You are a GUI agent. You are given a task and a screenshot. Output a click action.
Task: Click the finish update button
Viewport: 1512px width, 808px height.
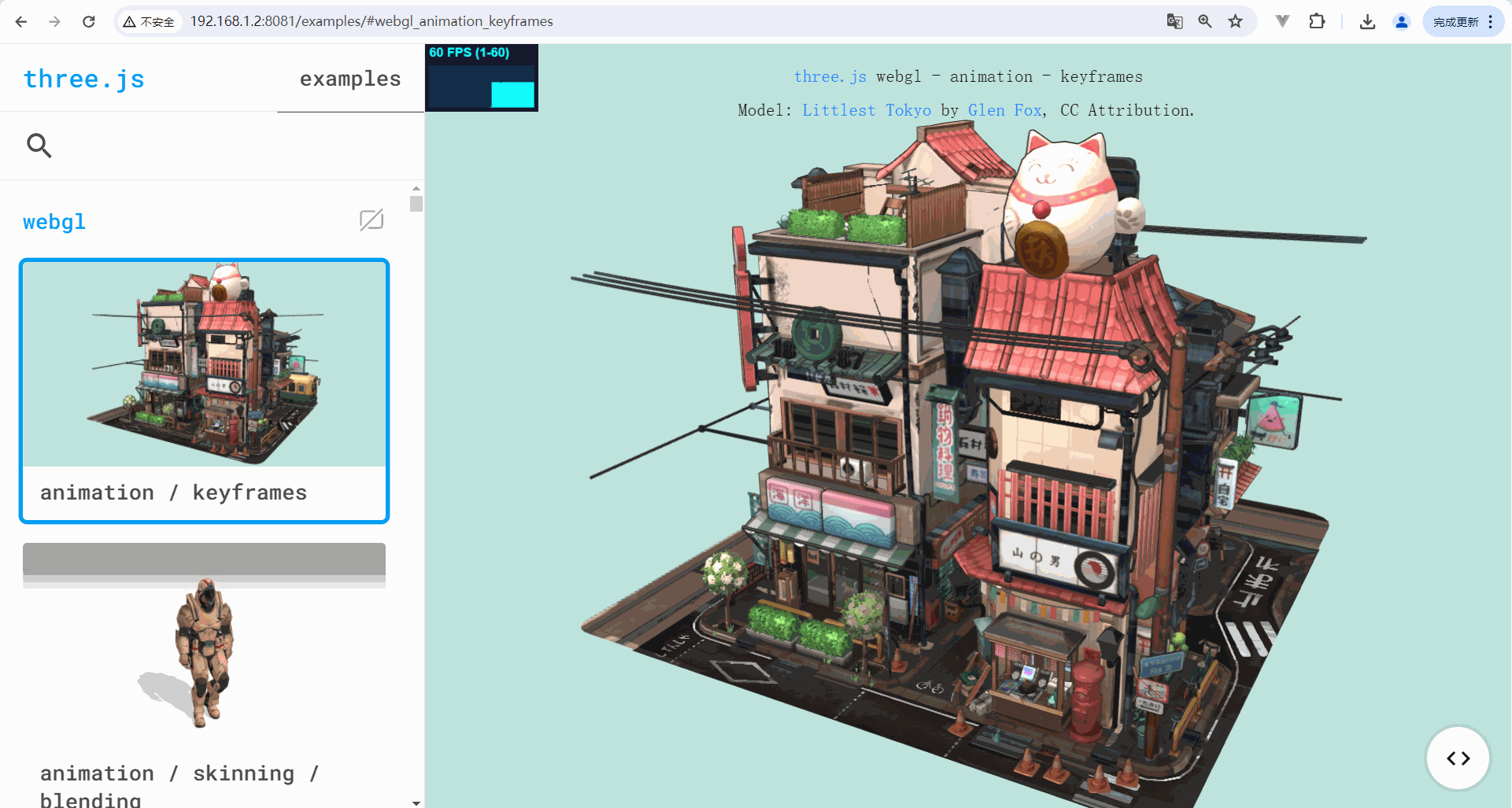coord(1455,22)
